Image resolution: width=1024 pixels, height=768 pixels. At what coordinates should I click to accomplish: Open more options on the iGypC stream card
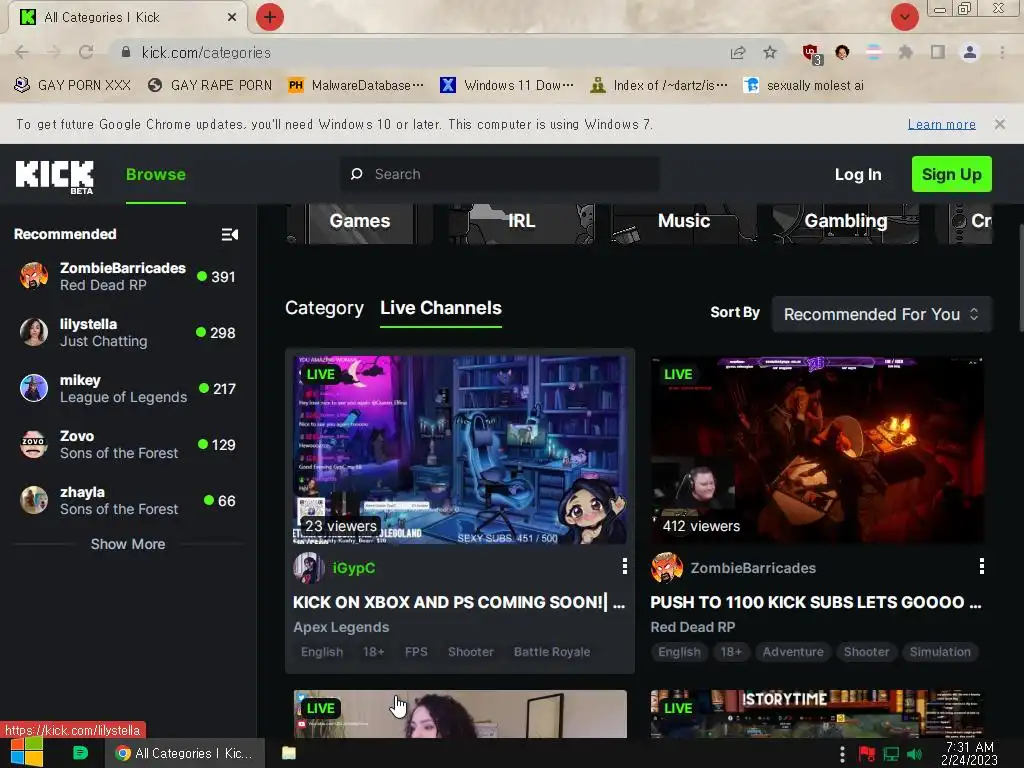624,566
